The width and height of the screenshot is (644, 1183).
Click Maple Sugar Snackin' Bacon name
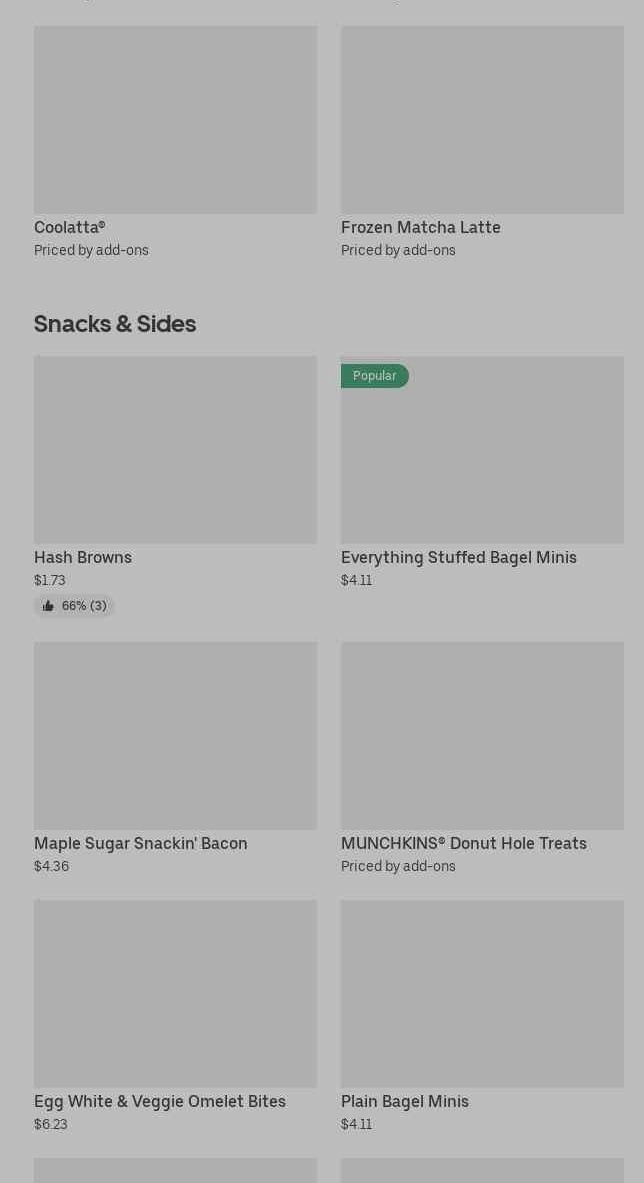pyautogui.click(x=140, y=843)
